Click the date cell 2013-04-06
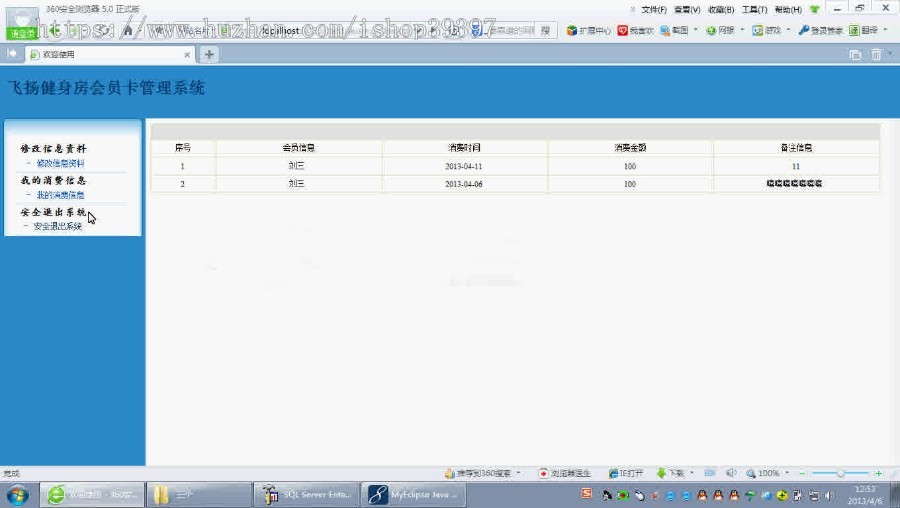This screenshot has width=900, height=508. 464,184
